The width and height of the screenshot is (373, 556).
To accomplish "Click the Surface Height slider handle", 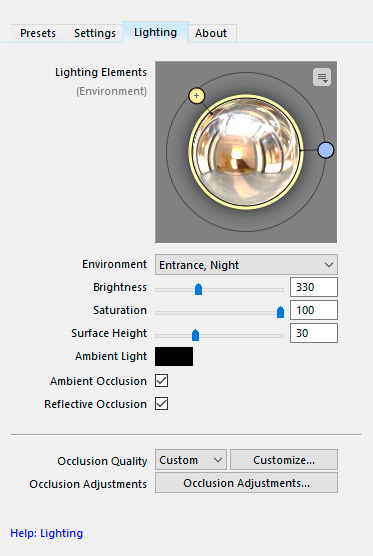I will coord(195,335).
